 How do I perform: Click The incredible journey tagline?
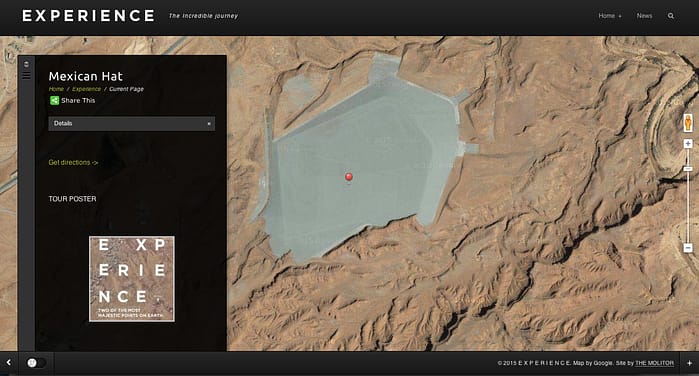[203, 16]
